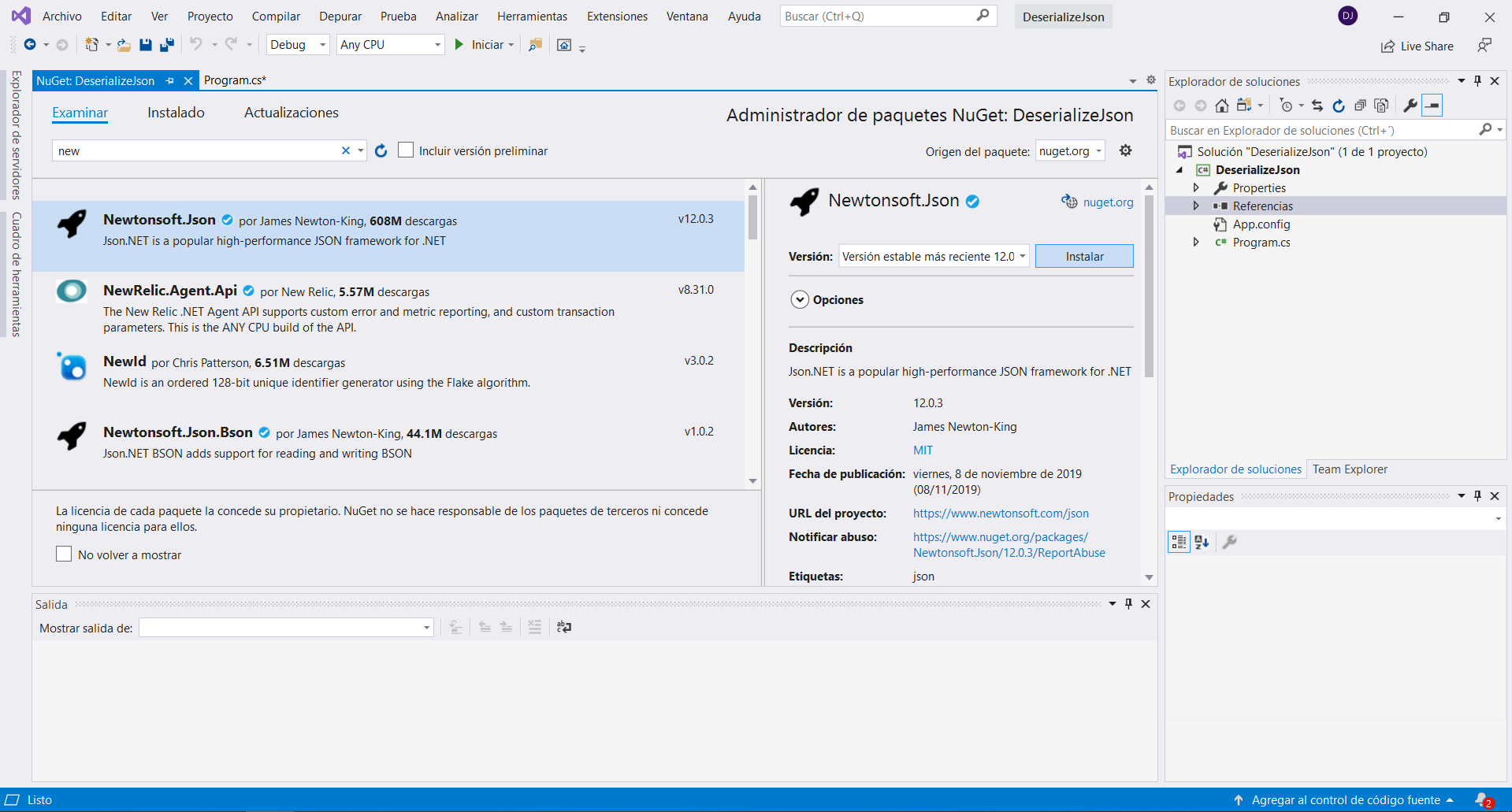Sort properties alphabetically in Properties panel

click(1202, 542)
